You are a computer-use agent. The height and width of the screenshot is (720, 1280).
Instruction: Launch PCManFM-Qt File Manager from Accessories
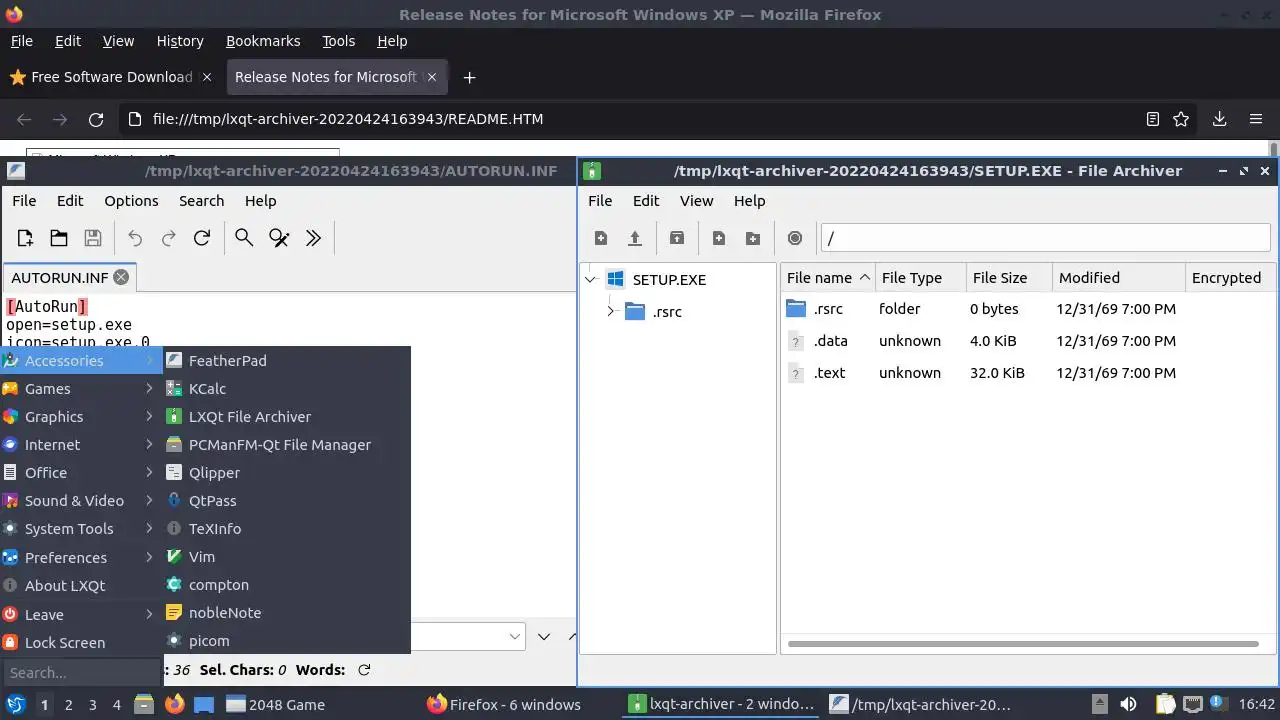click(x=287, y=445)
